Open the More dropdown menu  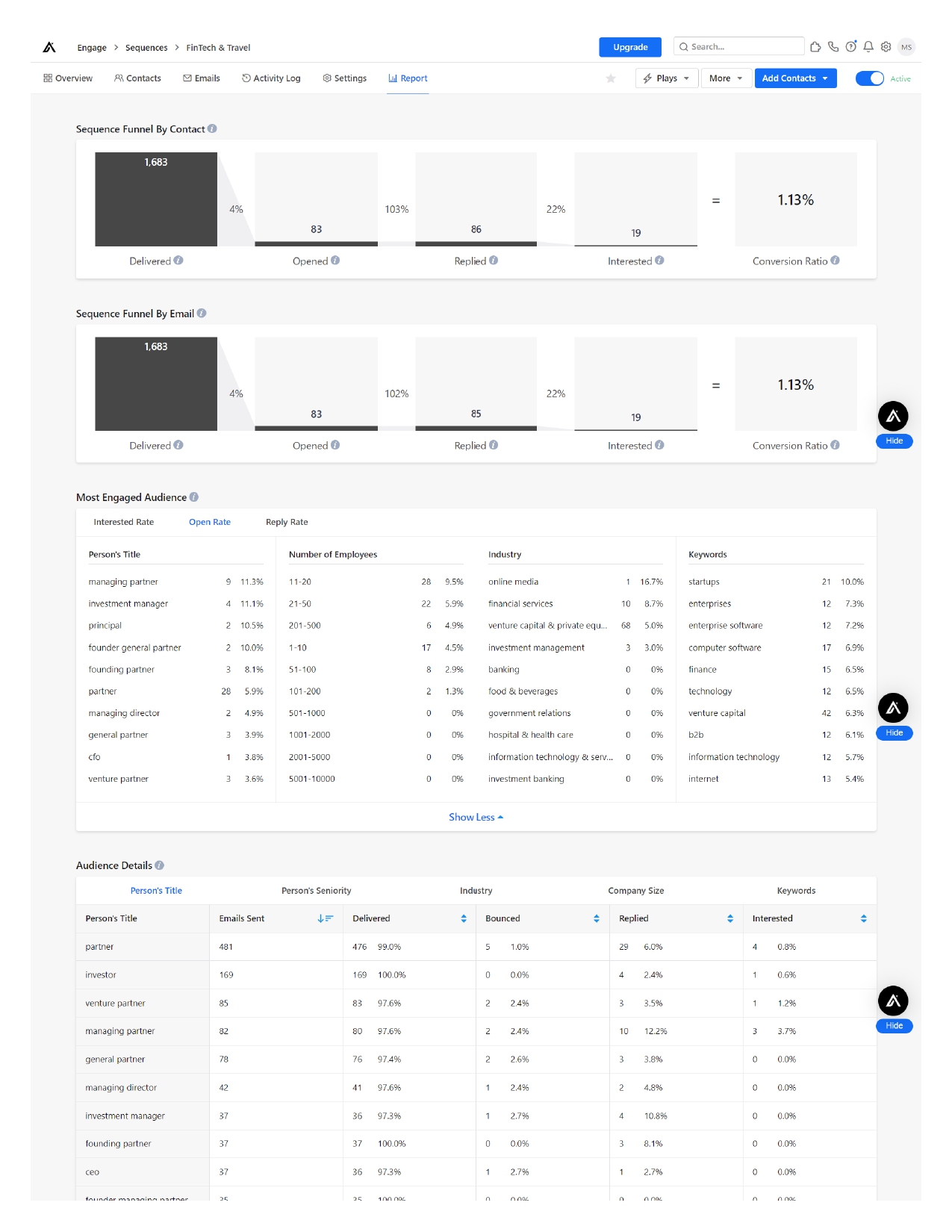726,78
